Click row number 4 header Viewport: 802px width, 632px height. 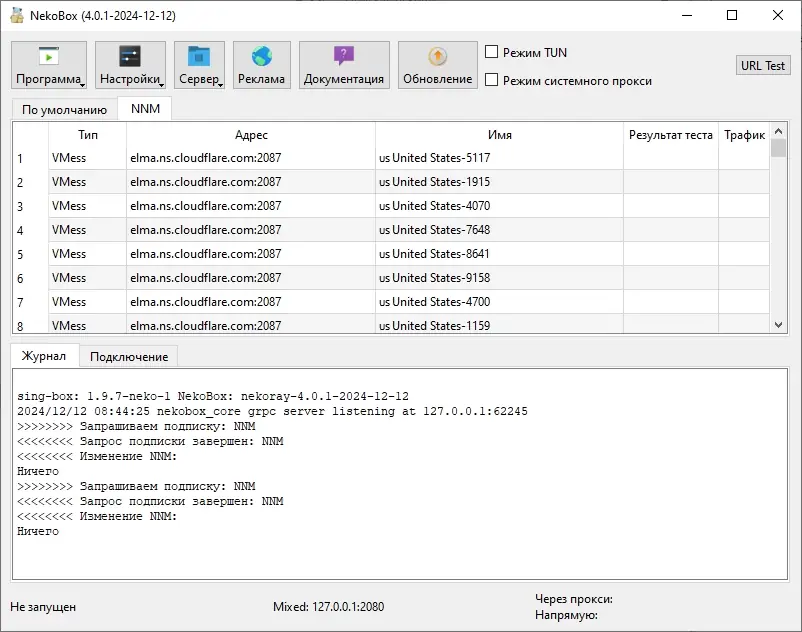point(30,231)
